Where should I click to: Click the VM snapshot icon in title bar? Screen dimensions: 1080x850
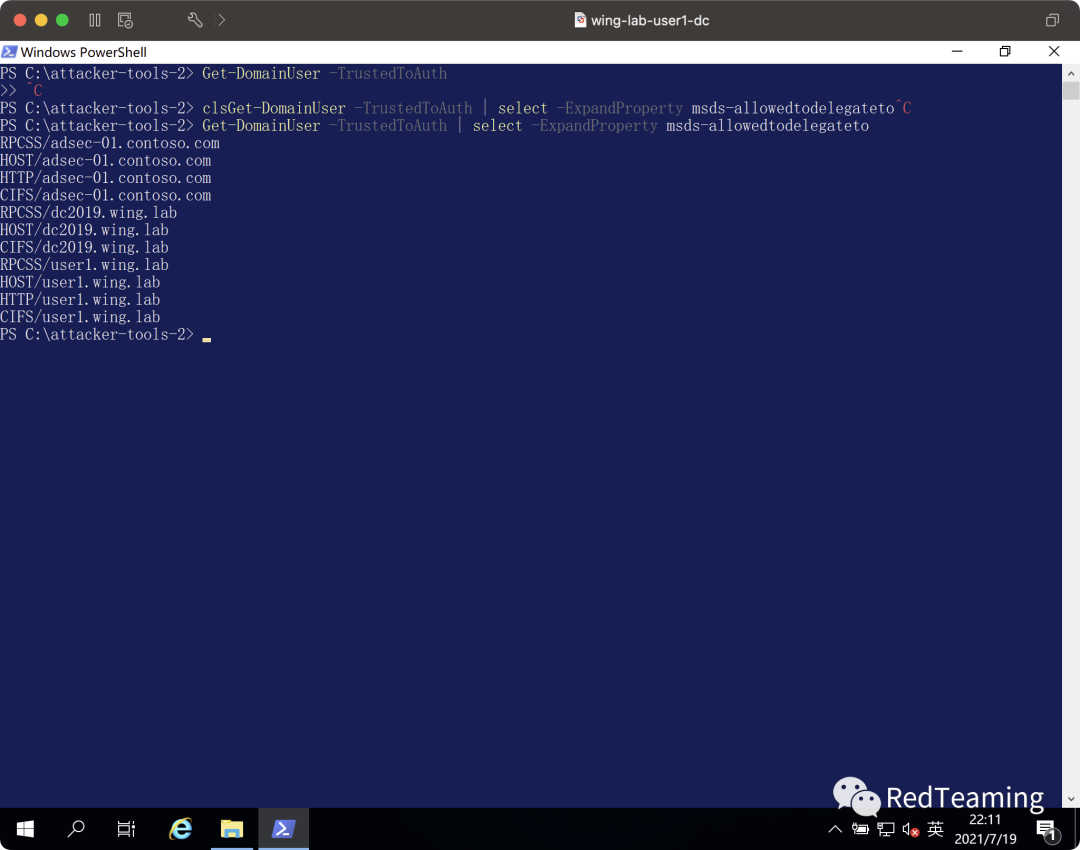pos(125,20)
